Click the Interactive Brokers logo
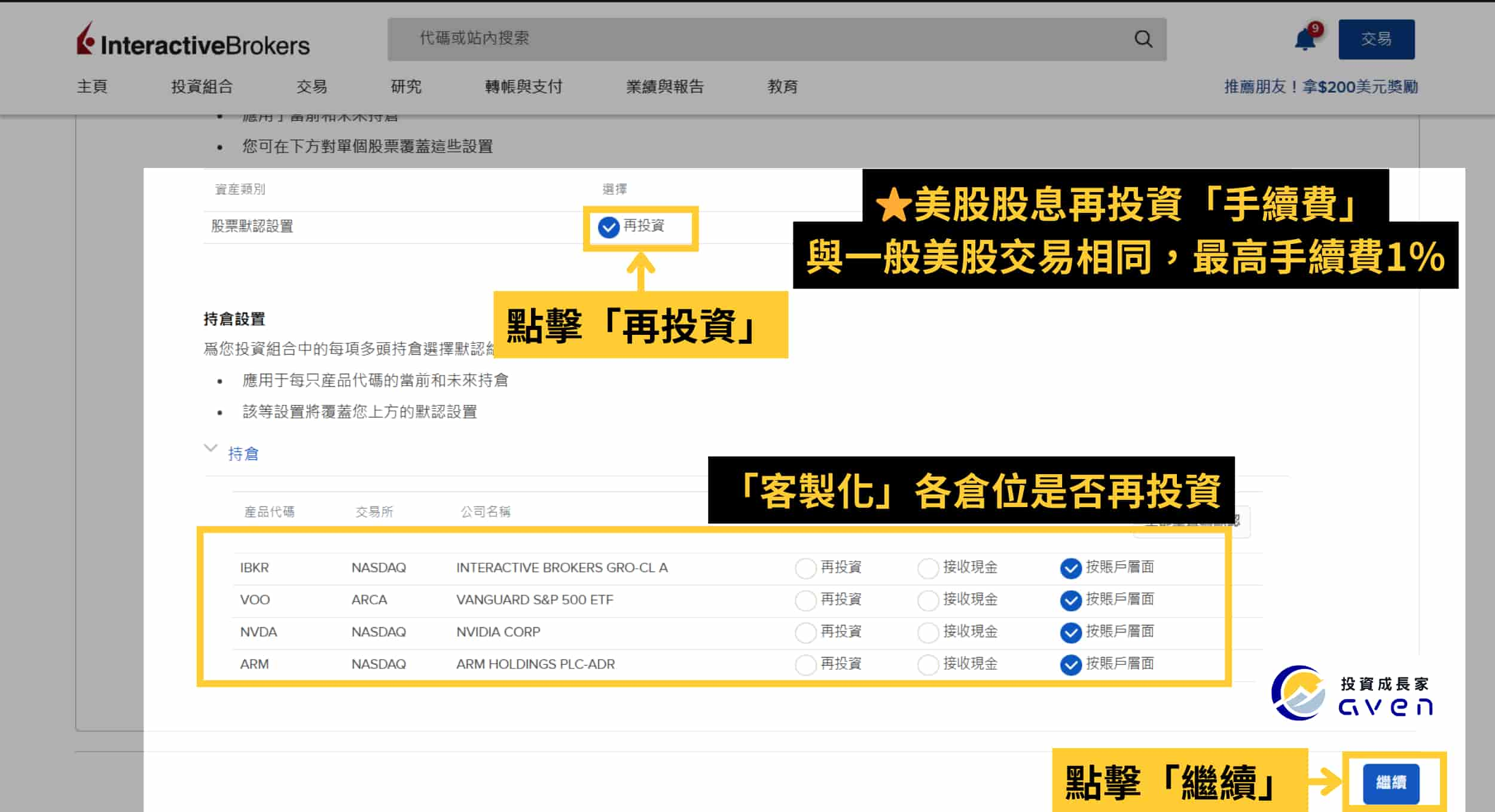 (193, 40)
